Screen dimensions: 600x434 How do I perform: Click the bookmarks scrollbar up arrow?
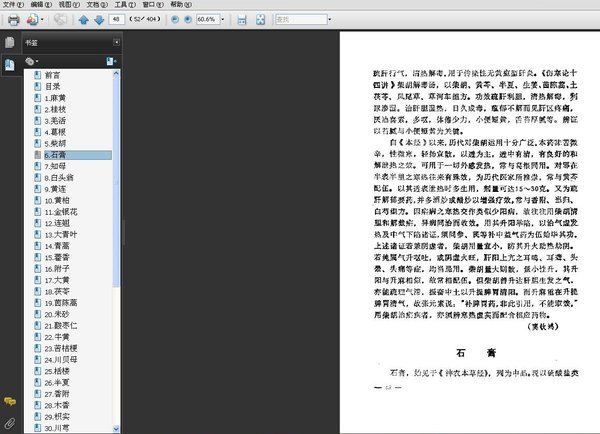[116, 74]
